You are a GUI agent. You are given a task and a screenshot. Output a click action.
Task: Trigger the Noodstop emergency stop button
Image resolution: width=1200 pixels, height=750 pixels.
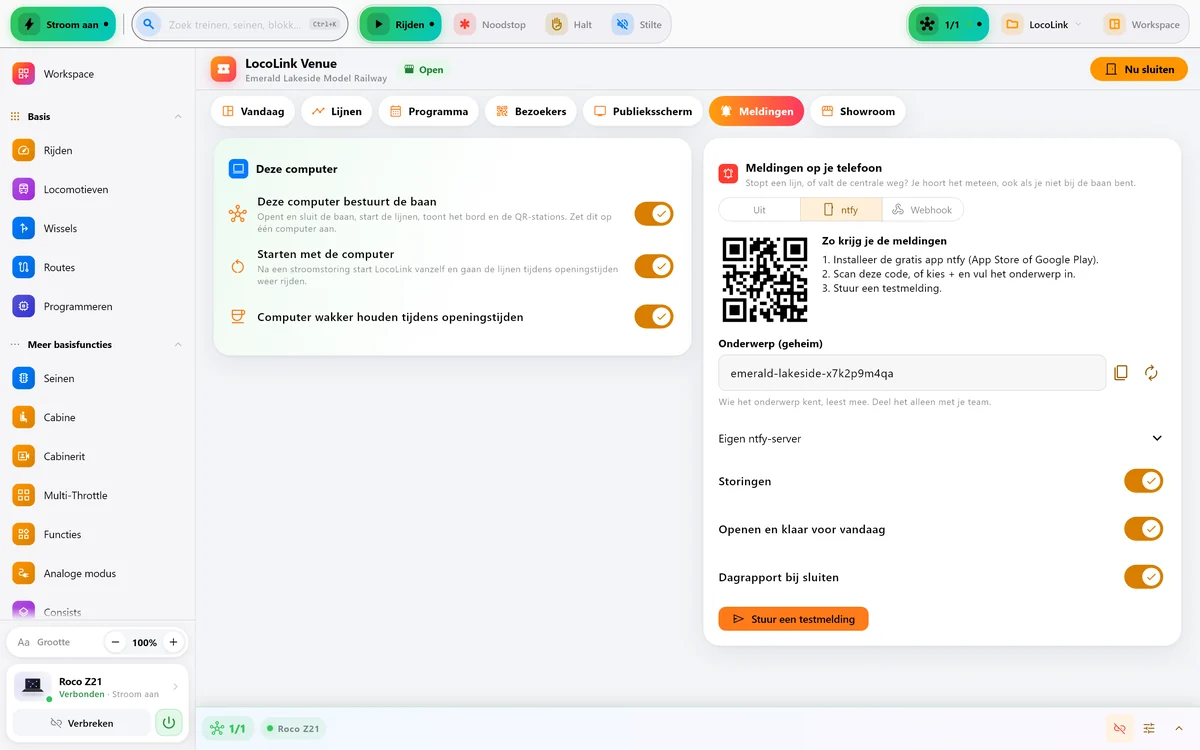[x=491, y=24]
